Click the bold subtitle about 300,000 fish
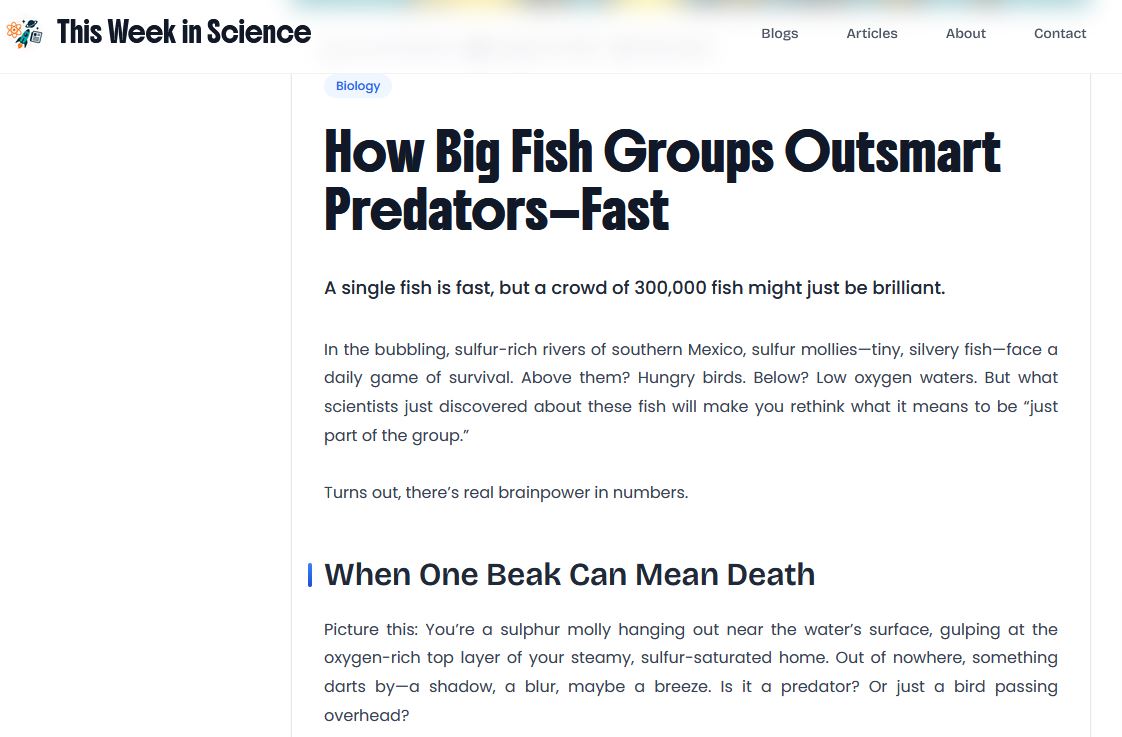The width and height of the screenshot is (1122, 737). click(634, 288)
